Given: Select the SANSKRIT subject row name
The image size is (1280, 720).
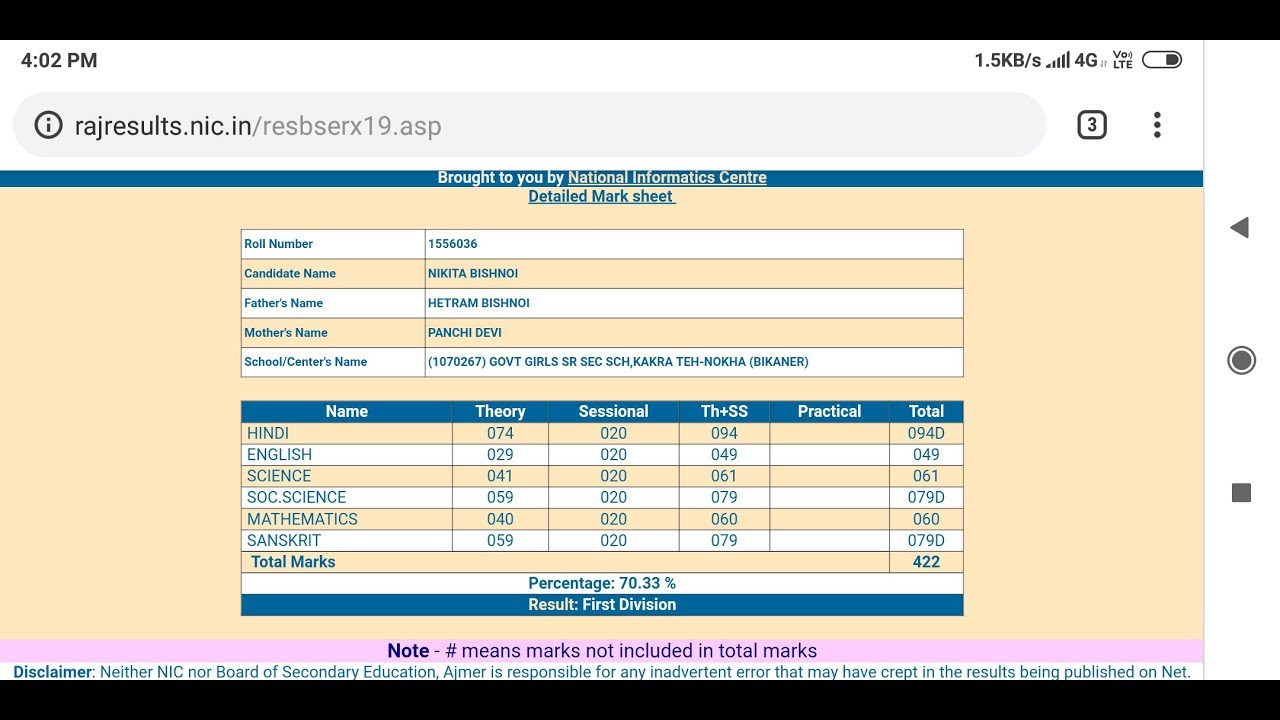Looking at the screenshot, I should pyautogui.click(x=284, y=540).
